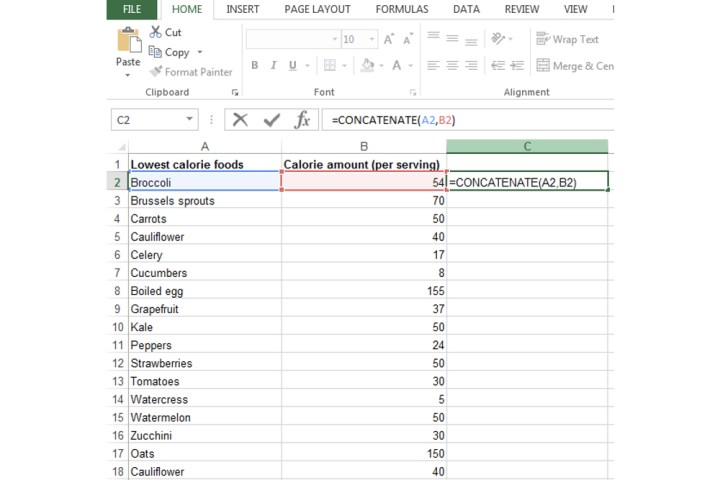The image size is (720, 480).
Task: Open Insert Function via fx icon
Action: click(302, 120)
